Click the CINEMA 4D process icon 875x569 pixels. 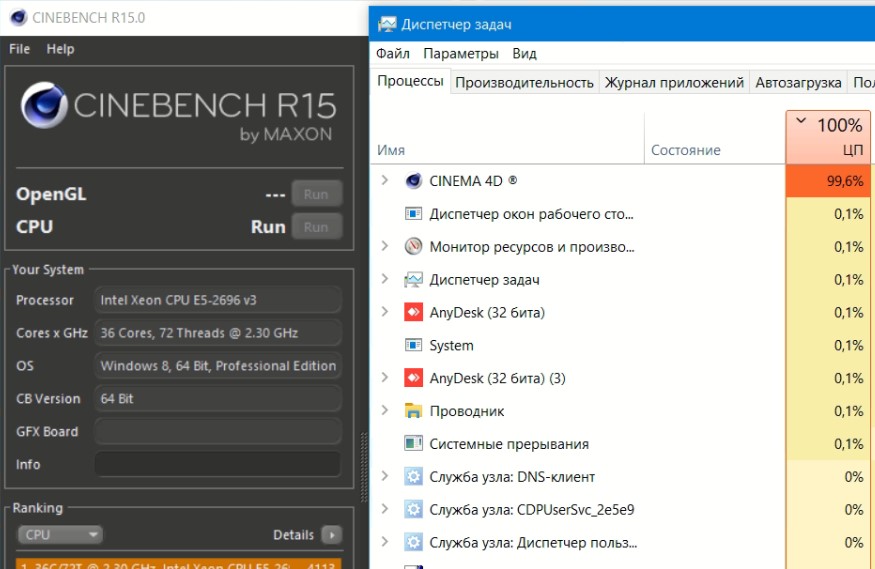414,181
